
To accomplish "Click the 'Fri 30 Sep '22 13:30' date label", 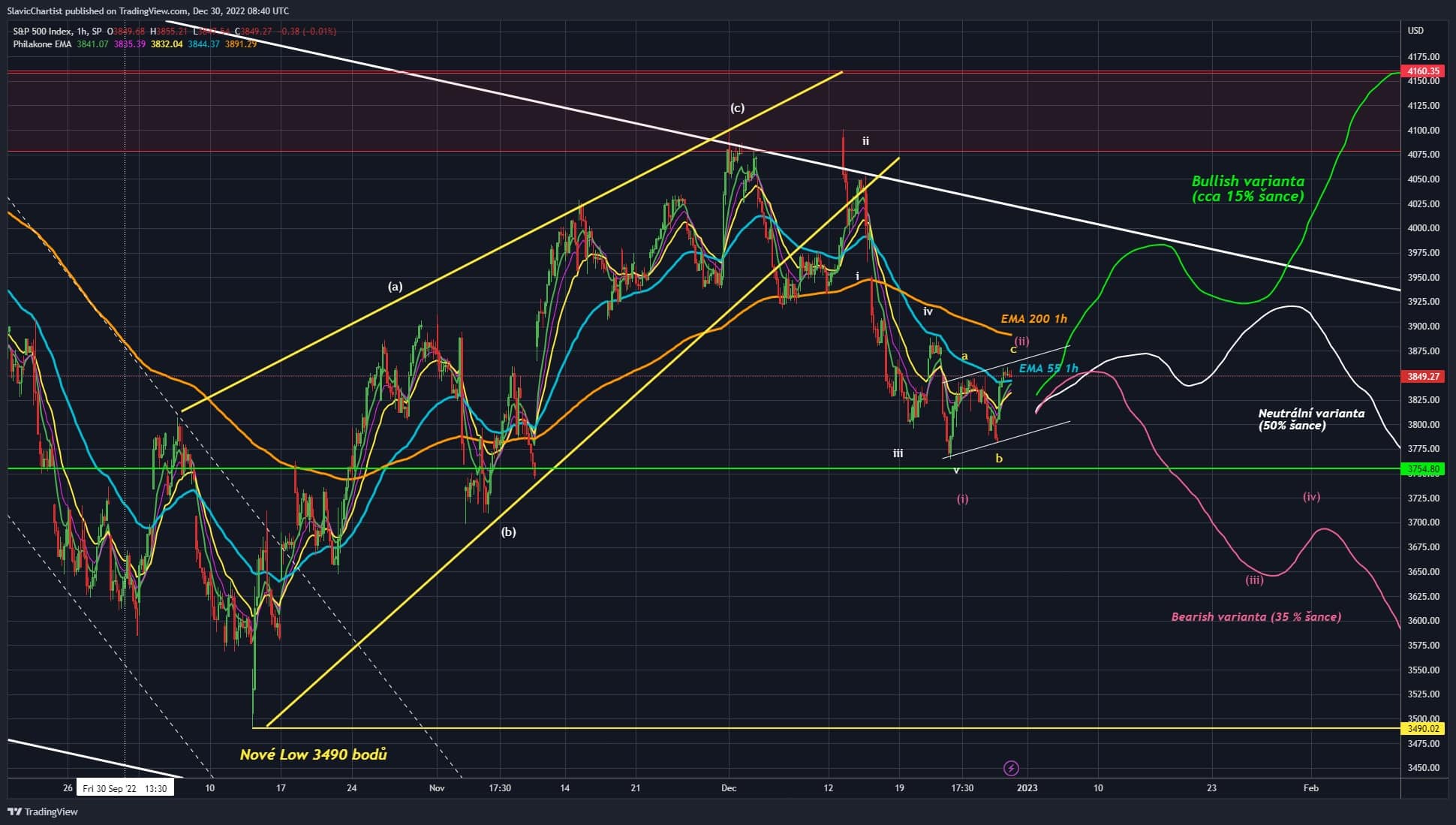I will [x=125, y=788].
